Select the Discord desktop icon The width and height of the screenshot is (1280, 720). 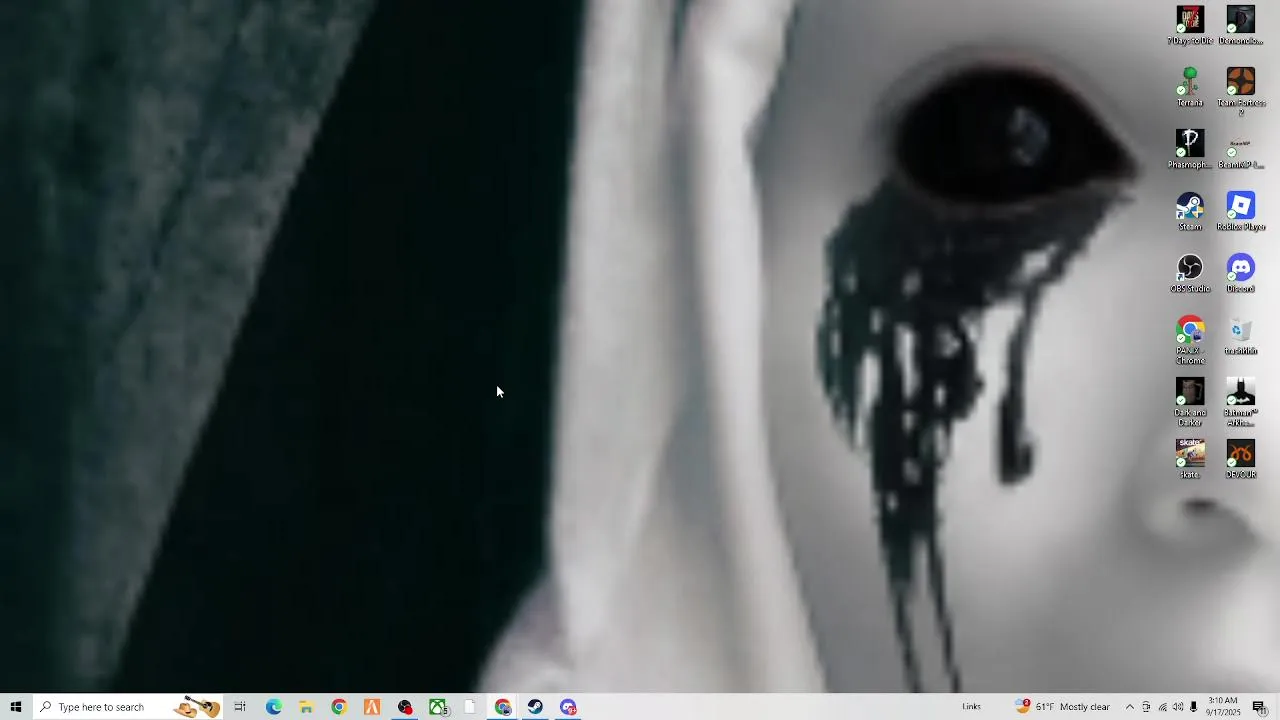point(1241,273)
